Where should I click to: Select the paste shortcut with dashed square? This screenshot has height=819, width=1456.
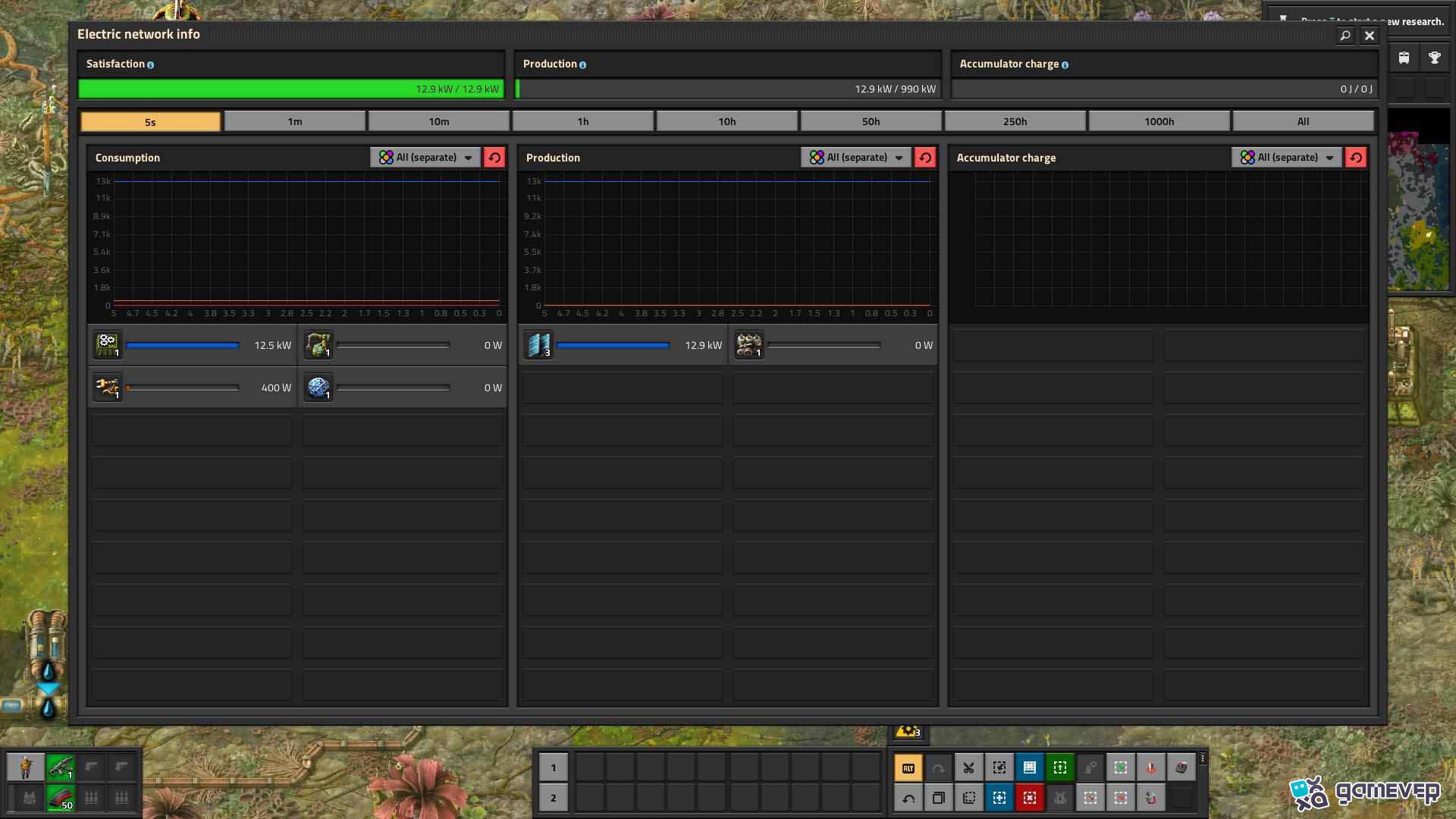[968, 798]
